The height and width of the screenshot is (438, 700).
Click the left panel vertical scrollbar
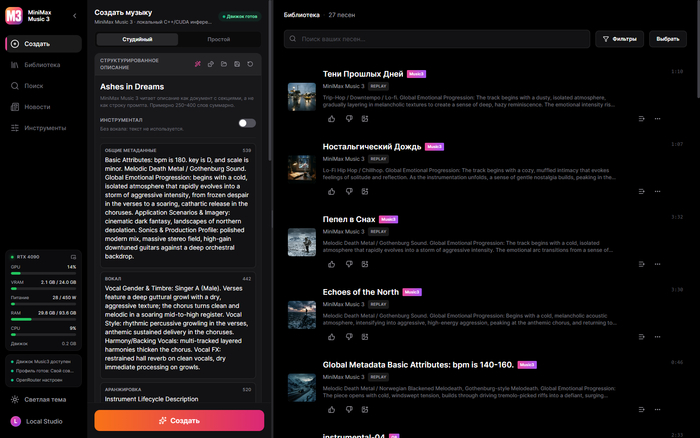coord(270,80)
